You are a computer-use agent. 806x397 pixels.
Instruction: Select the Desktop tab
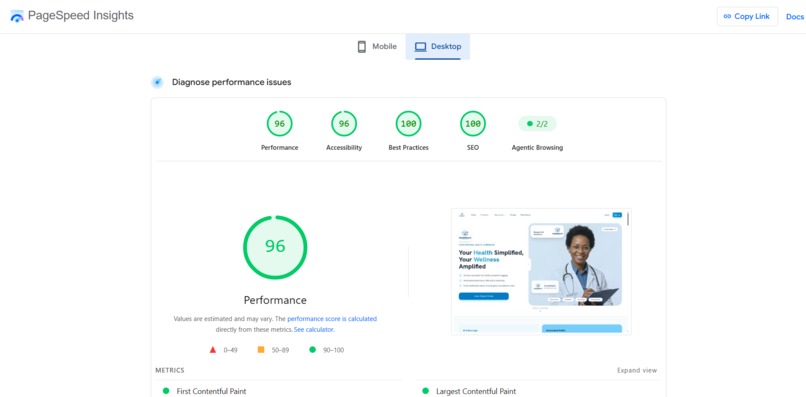437,46
